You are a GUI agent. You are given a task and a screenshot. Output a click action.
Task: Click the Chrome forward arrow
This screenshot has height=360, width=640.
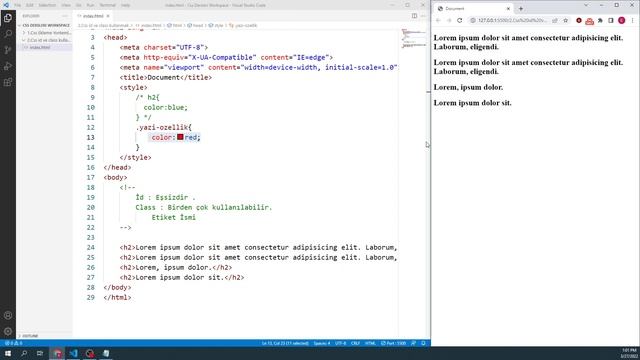point(449,20)
